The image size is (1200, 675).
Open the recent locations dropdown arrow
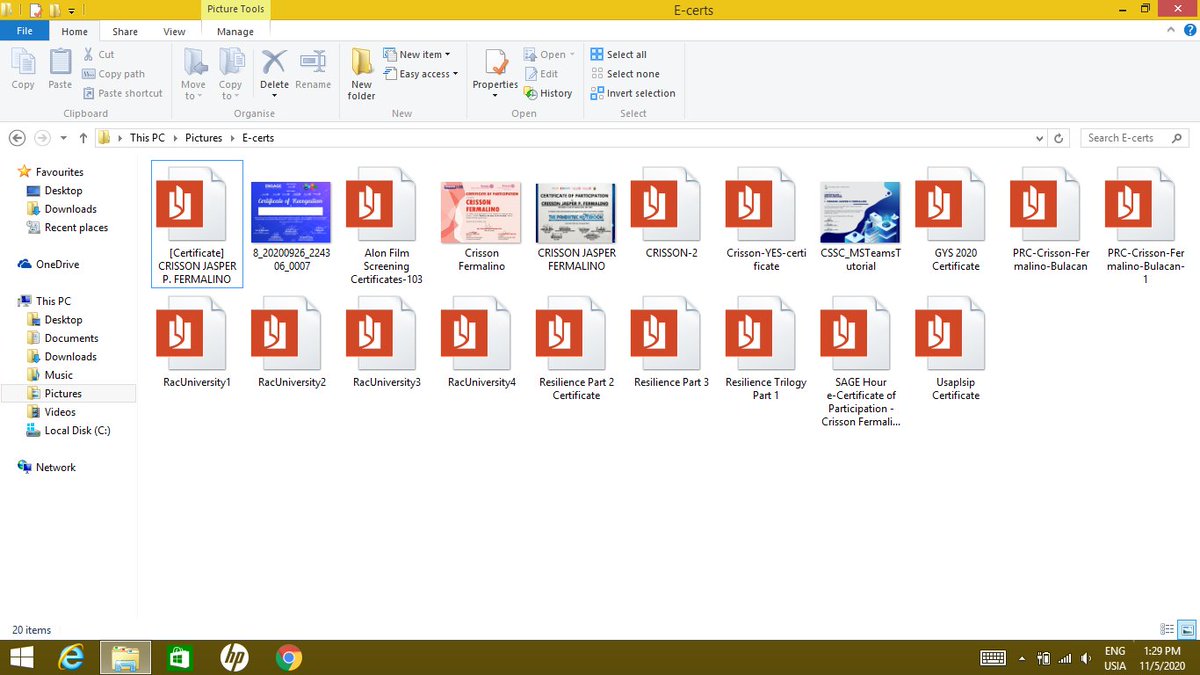tap(64, 138)
